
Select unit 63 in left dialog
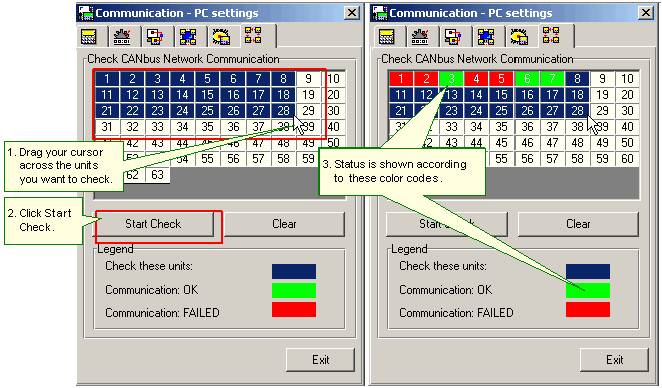click(x=157, y=175)
